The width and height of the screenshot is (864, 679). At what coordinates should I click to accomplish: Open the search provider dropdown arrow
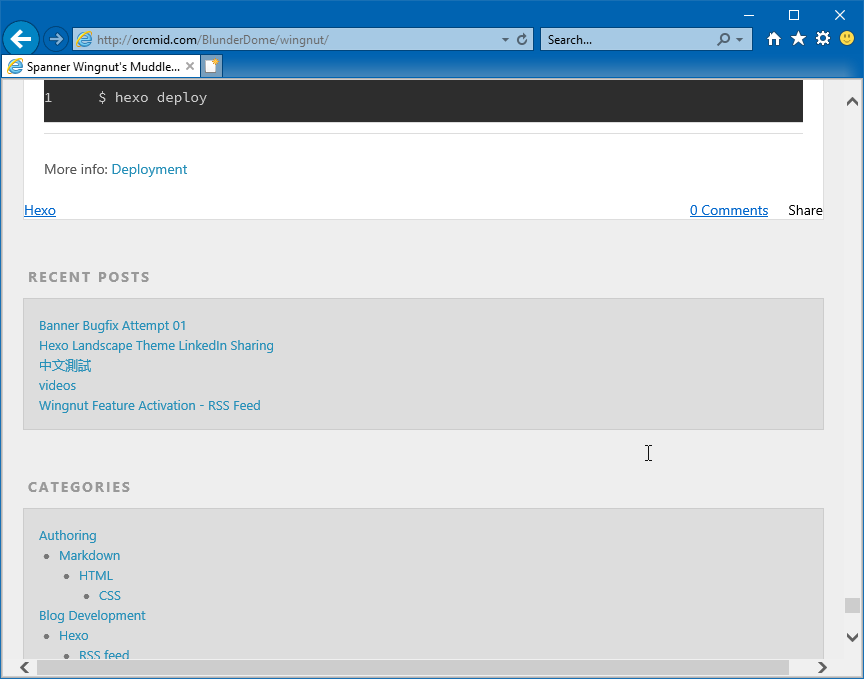(740, 40)
